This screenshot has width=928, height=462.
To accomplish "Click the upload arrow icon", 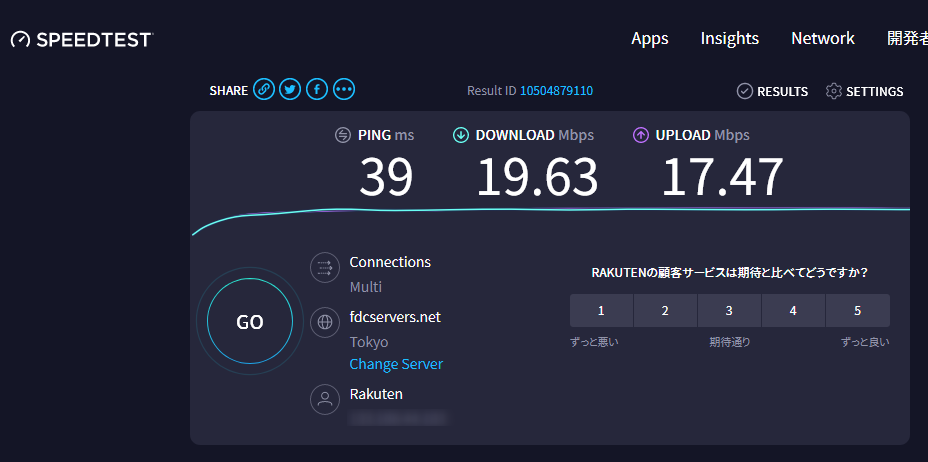I will pos(640,135).
